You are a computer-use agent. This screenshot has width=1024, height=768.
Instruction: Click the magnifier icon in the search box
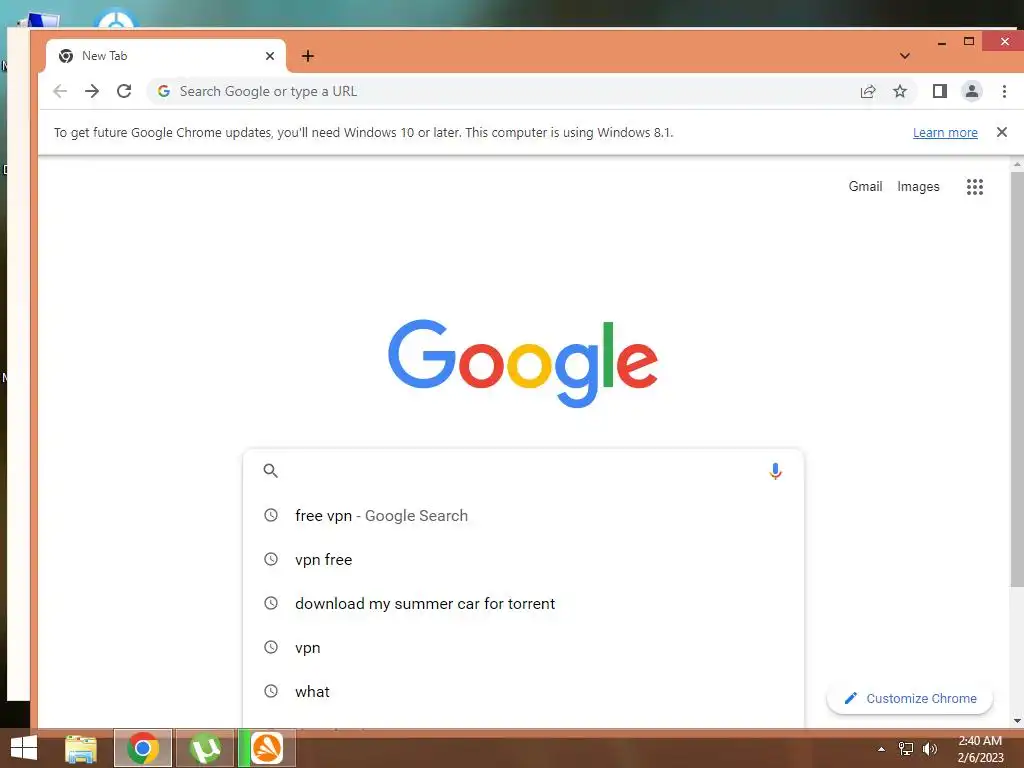coord(270,470)
